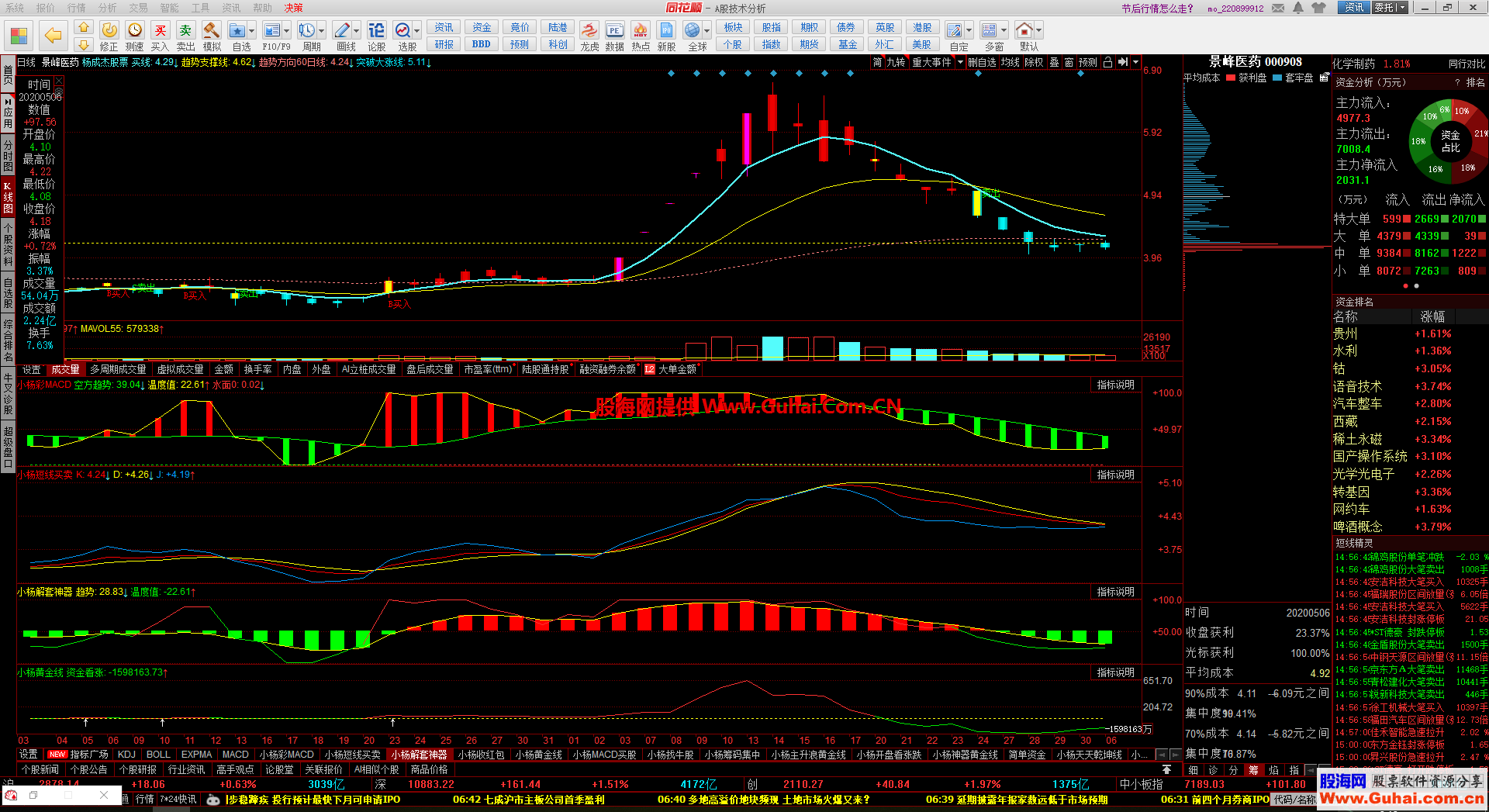The height and width of the screenshot is (812, 1489).
Task: Click the 同行对比 peer comparison link
Action: click(x=1467, y=64)
